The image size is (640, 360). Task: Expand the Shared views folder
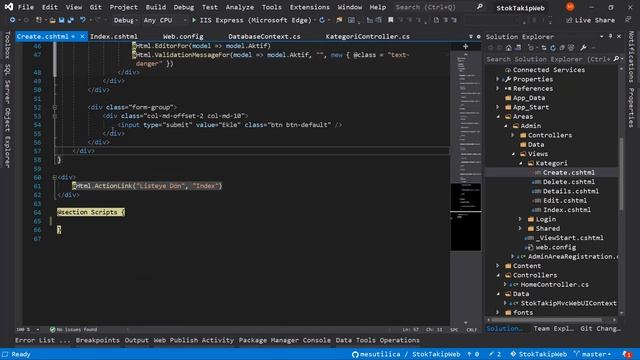pyautogui.click(x=520, y=229)
